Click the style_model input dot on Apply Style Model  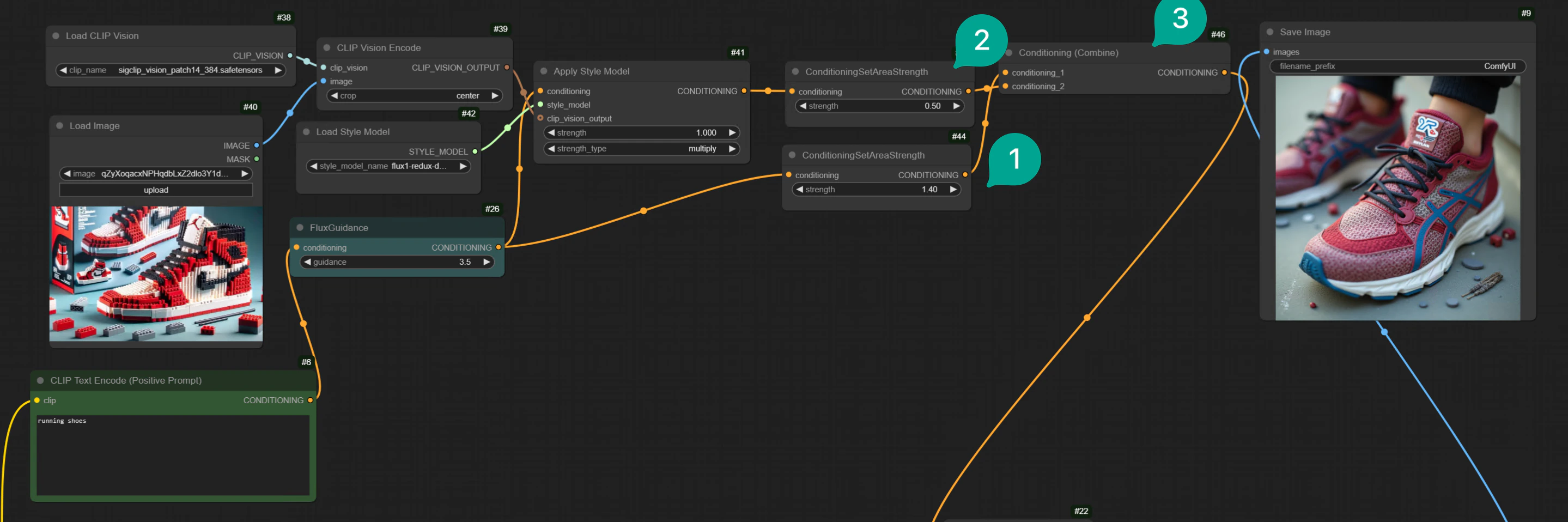[x=540, y=105]
